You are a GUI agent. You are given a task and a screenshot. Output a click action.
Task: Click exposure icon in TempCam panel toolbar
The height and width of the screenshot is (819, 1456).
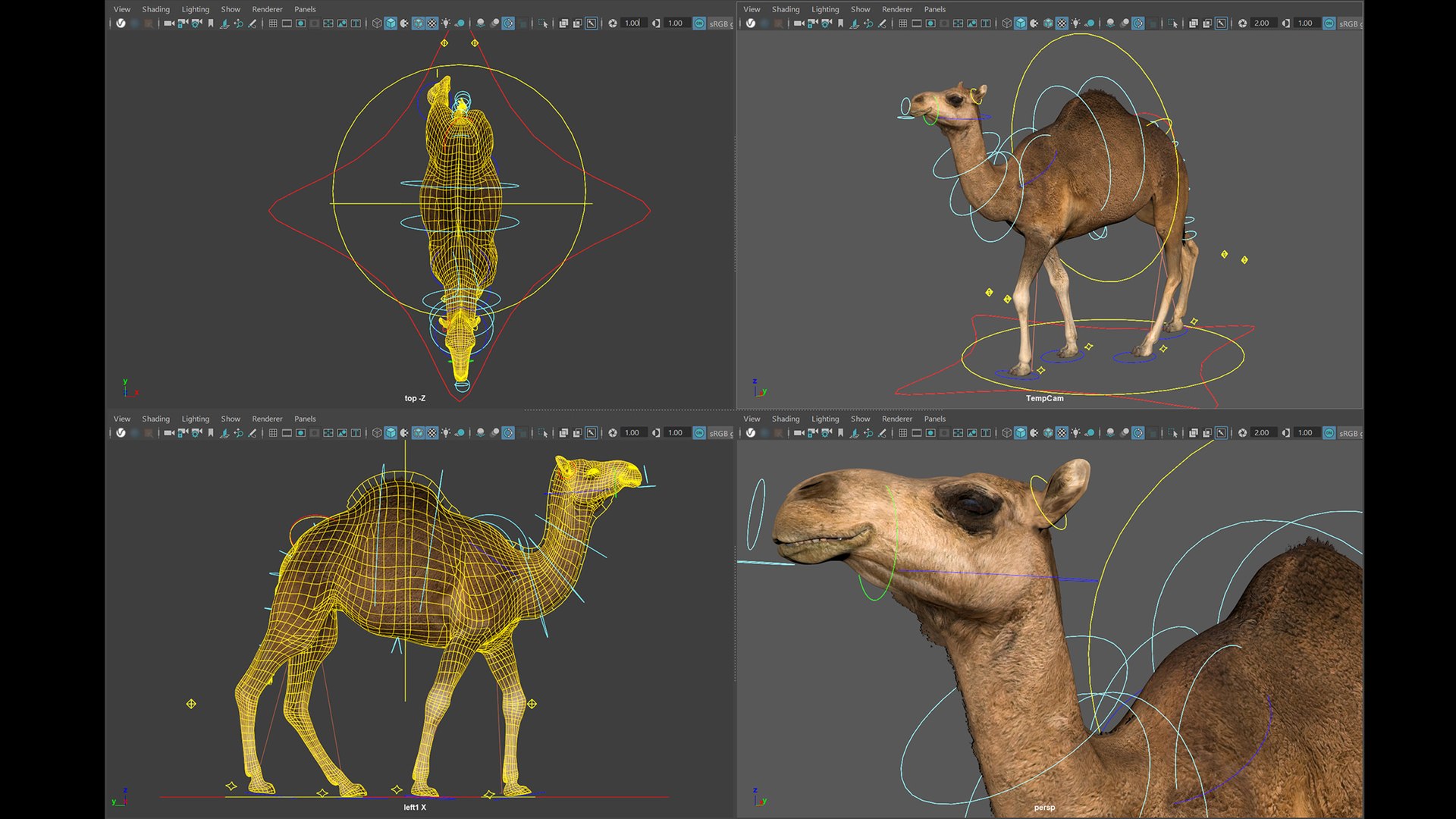click(x=1242, y=24)
